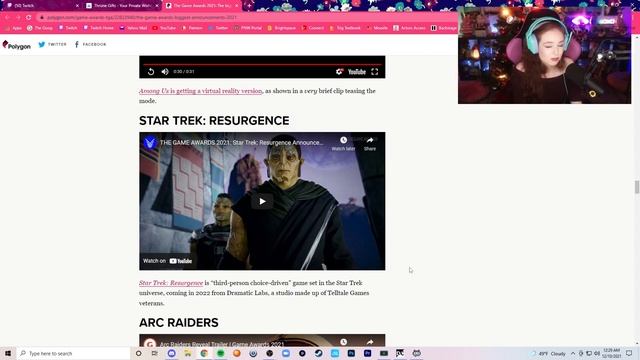Open the Connect bookmark
This screenshot has height=360, width=640.
click(313, 28)
